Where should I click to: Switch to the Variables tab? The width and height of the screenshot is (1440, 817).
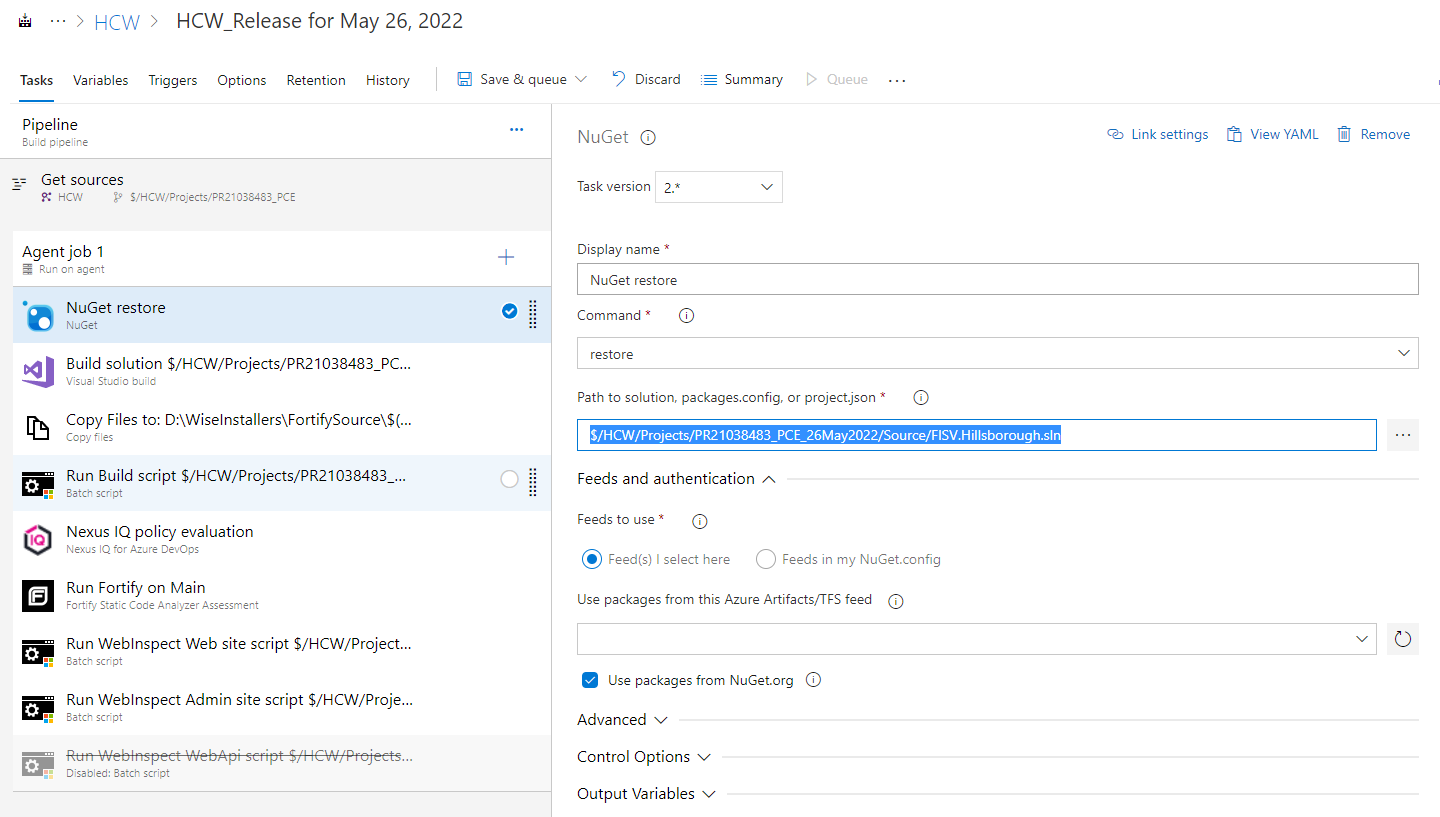pyautogui.click(x=100, y=80)
